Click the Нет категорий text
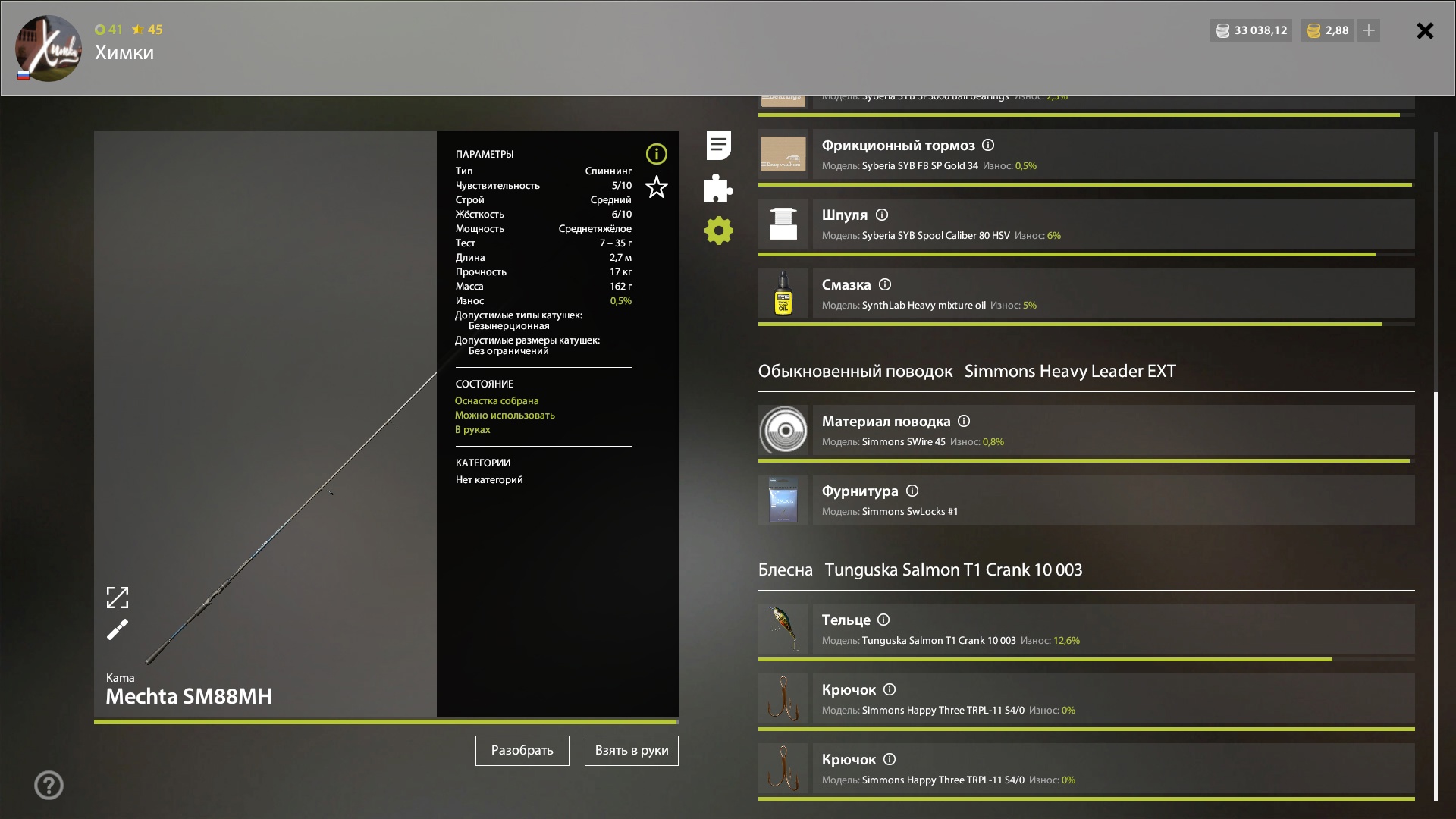 tap(489, 479)
